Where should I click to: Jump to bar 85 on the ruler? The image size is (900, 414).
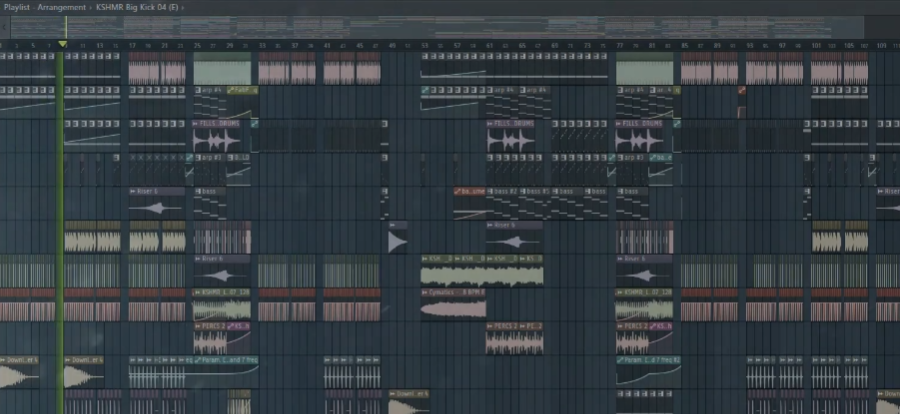(685, 45)
